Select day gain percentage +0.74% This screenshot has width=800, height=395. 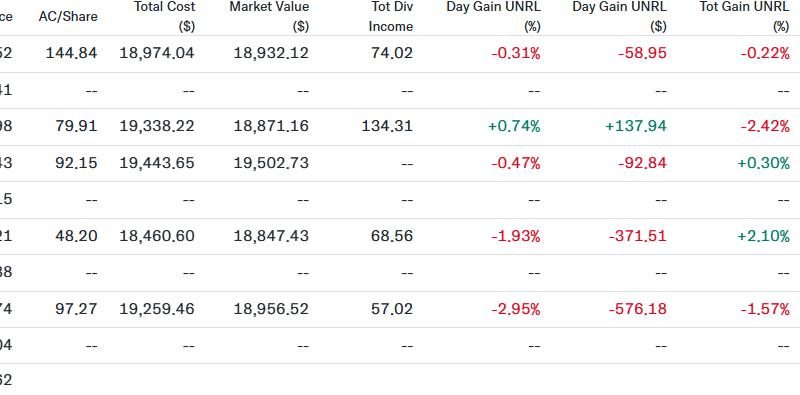pos(514,126)
